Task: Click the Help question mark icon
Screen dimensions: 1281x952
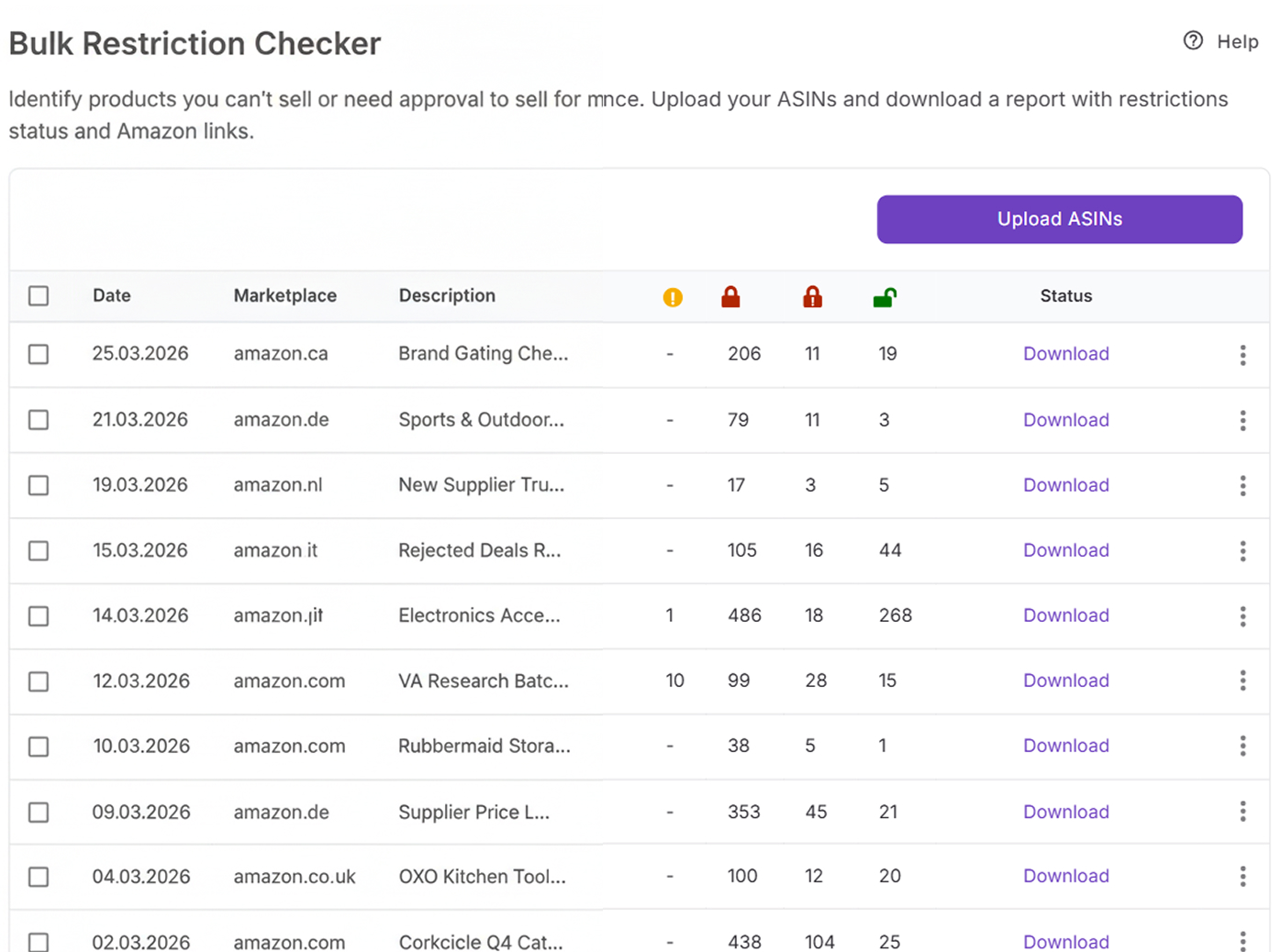Action: (x=1192, y=40)
